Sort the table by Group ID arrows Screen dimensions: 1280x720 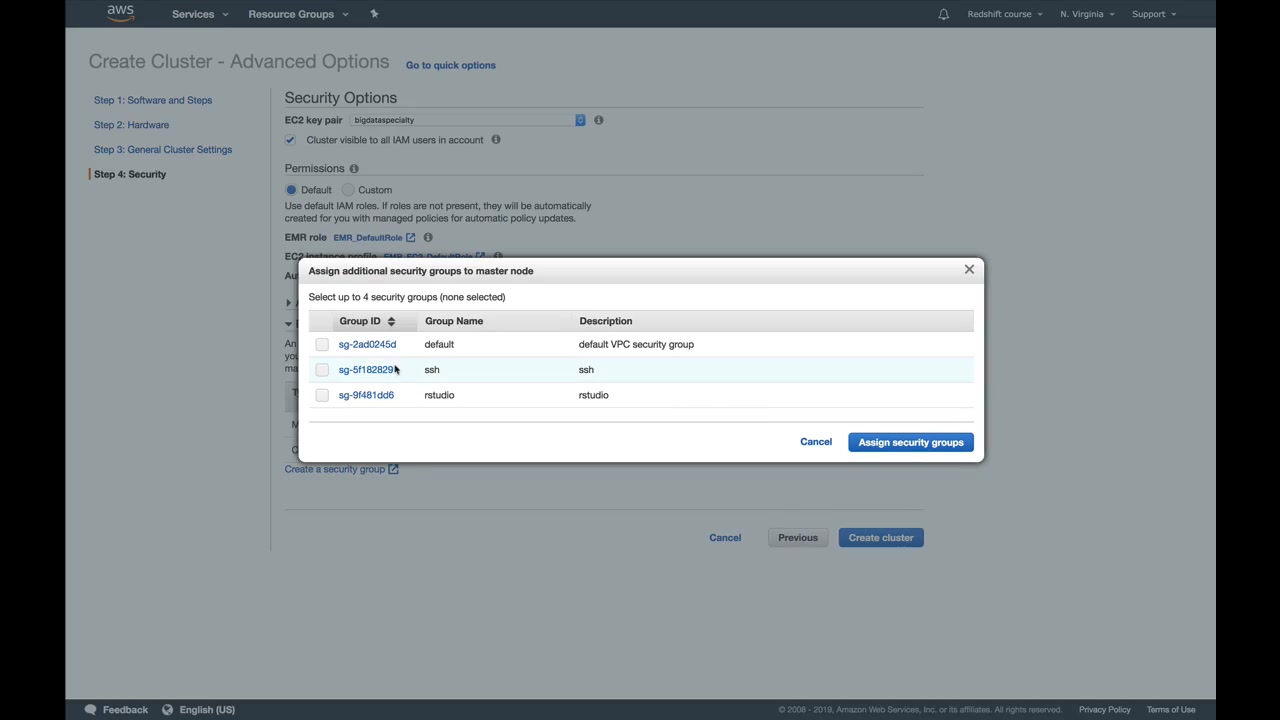click(391, 321)
